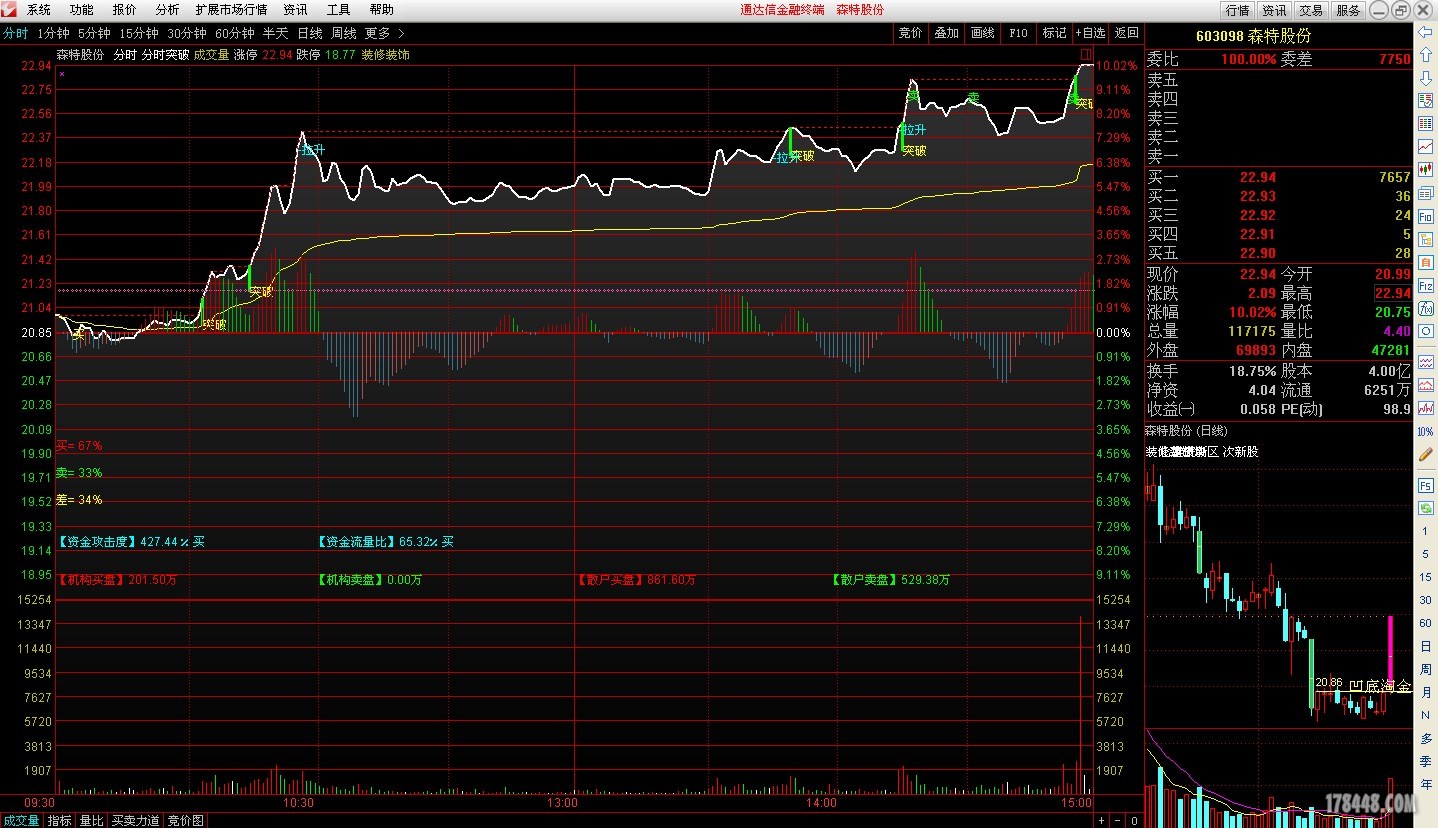Click the 服务 service button at top right

point(1348,10)
